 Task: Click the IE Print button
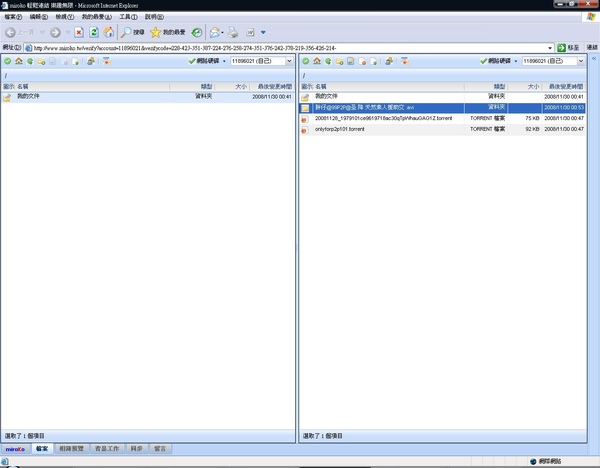[233, 33]
